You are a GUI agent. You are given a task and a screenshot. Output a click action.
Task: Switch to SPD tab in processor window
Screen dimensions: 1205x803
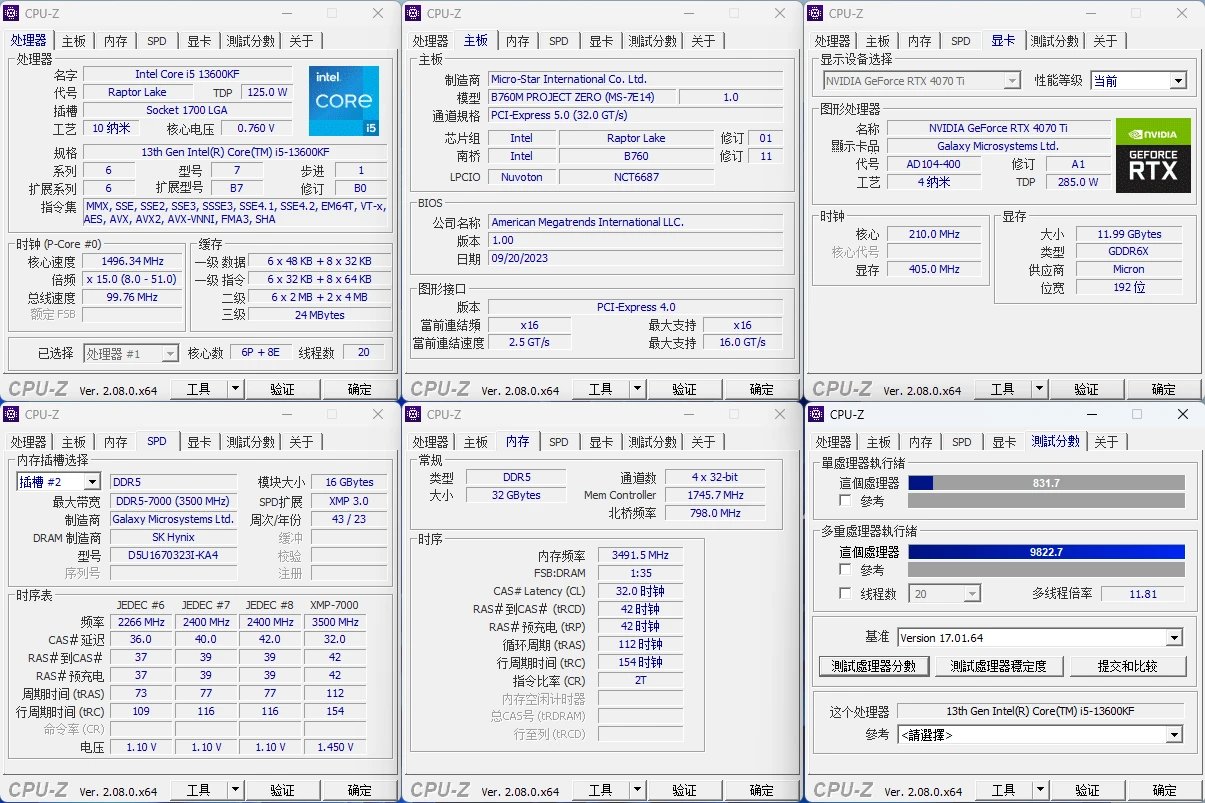click(157, 41)
